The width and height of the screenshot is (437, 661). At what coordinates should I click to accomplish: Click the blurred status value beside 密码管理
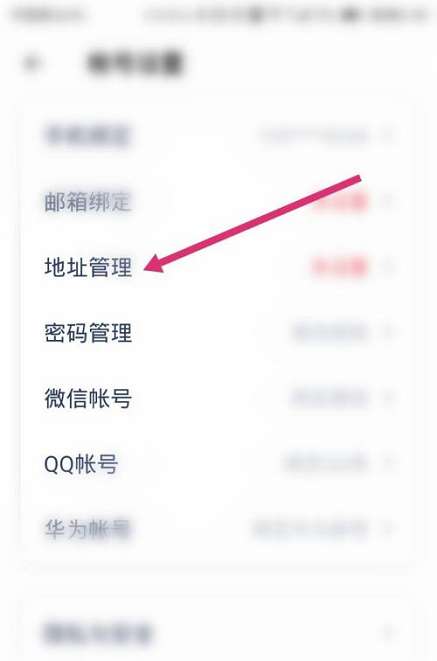coord(329,333)
